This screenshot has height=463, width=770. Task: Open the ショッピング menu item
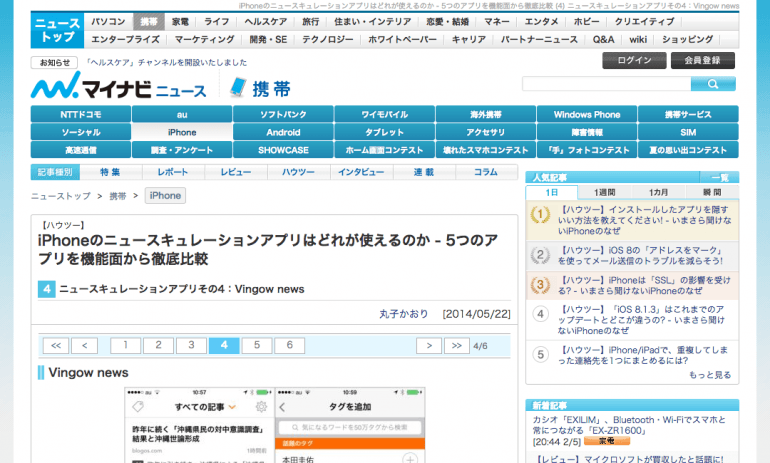[687, 39]
